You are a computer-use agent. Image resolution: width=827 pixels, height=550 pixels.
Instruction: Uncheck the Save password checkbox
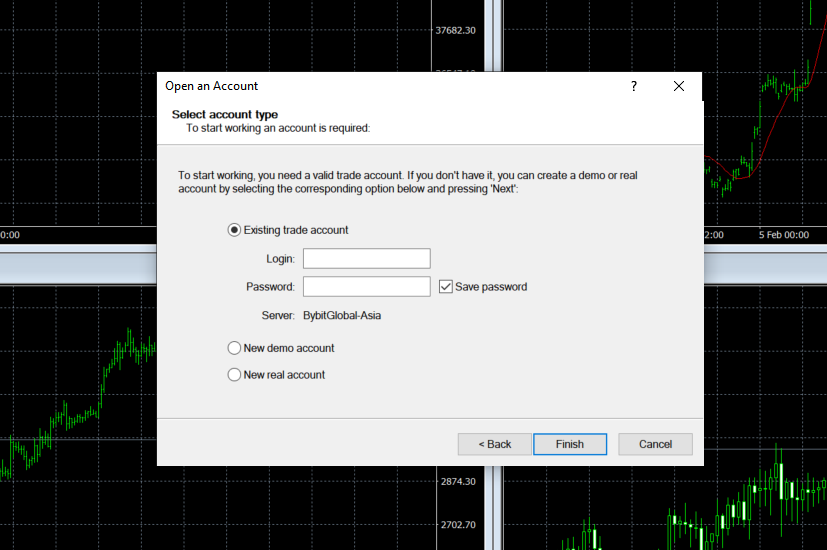point(447,287)
